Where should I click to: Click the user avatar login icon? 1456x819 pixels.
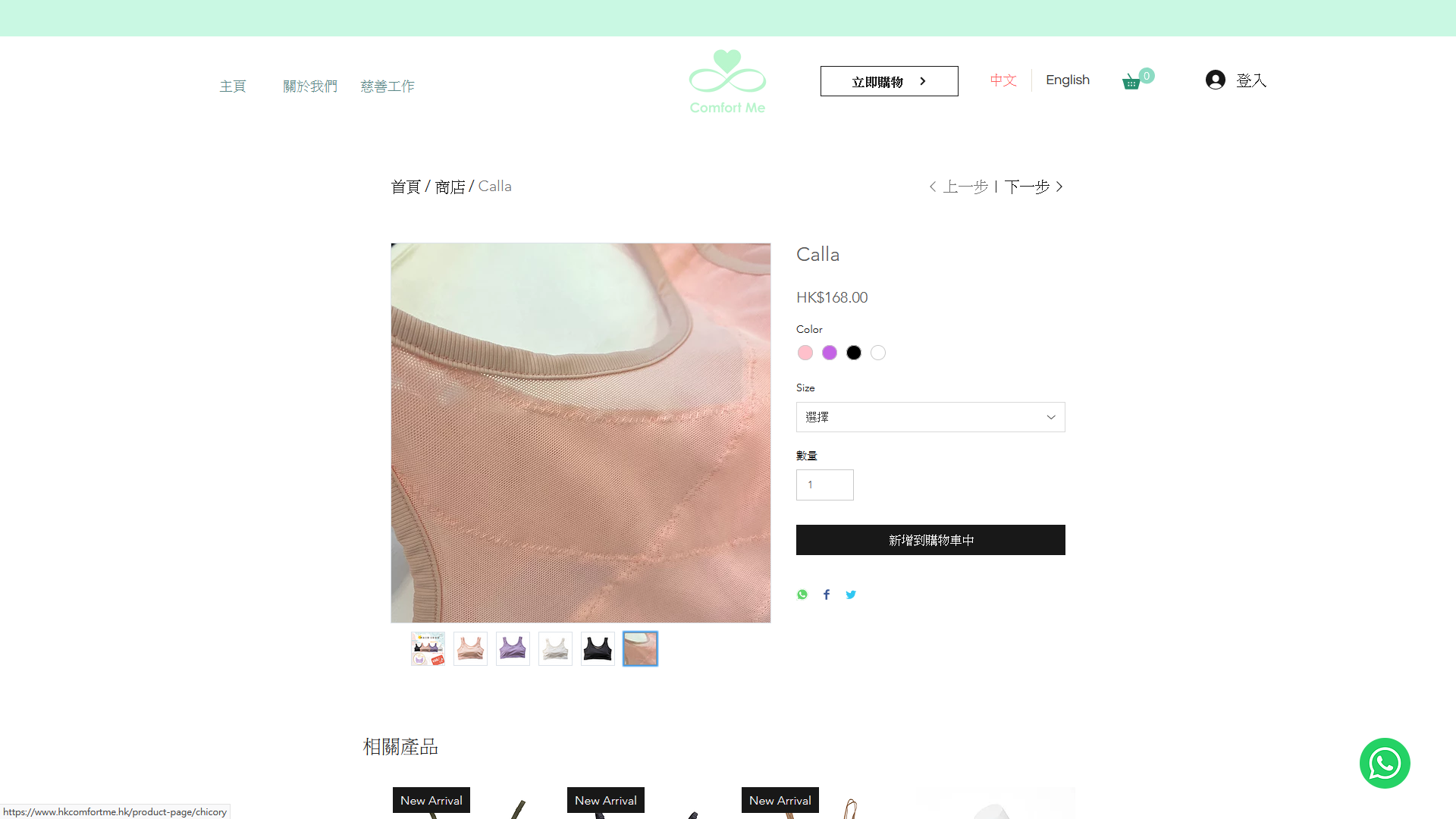point(1216,80)
